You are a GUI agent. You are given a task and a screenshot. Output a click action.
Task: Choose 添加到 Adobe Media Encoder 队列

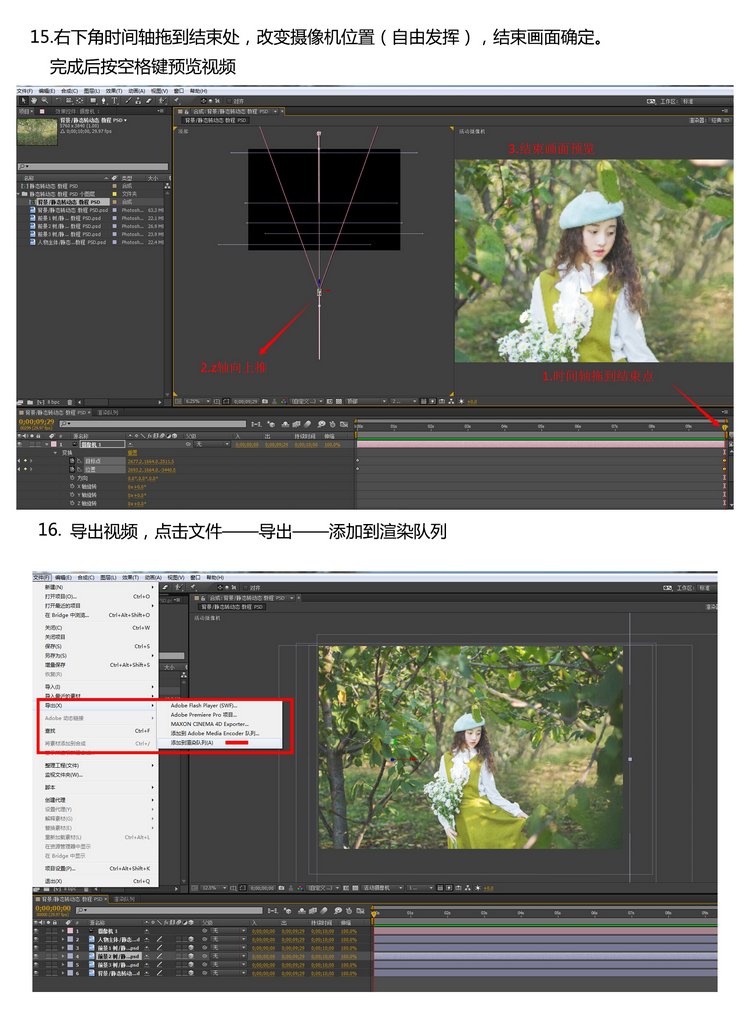(214, 733)
